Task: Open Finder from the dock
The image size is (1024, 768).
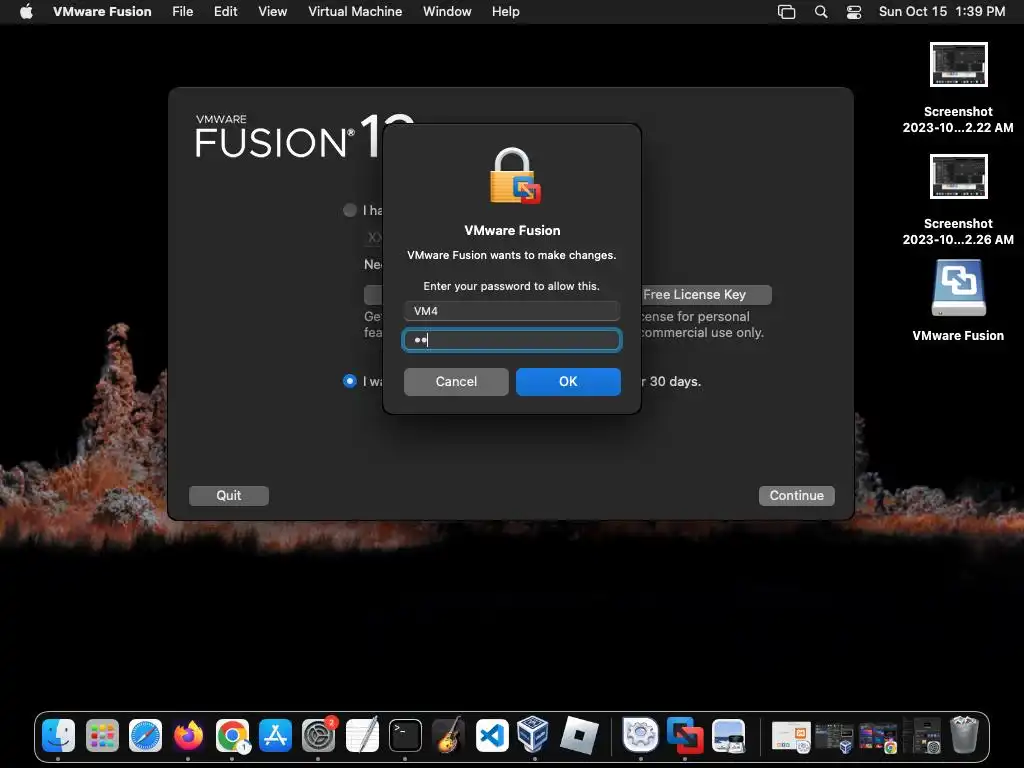Action: pyautogui.click(x=59, y=736)
